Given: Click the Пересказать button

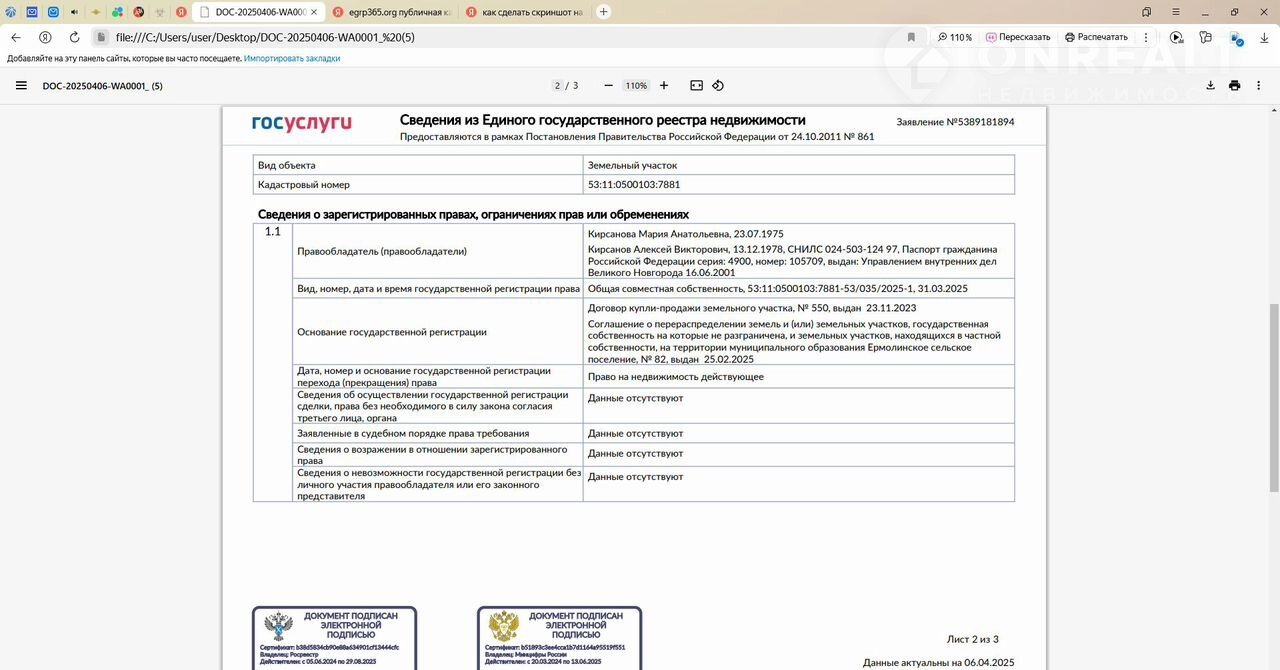Looking at the screenshot, I should click(1018, 37).
